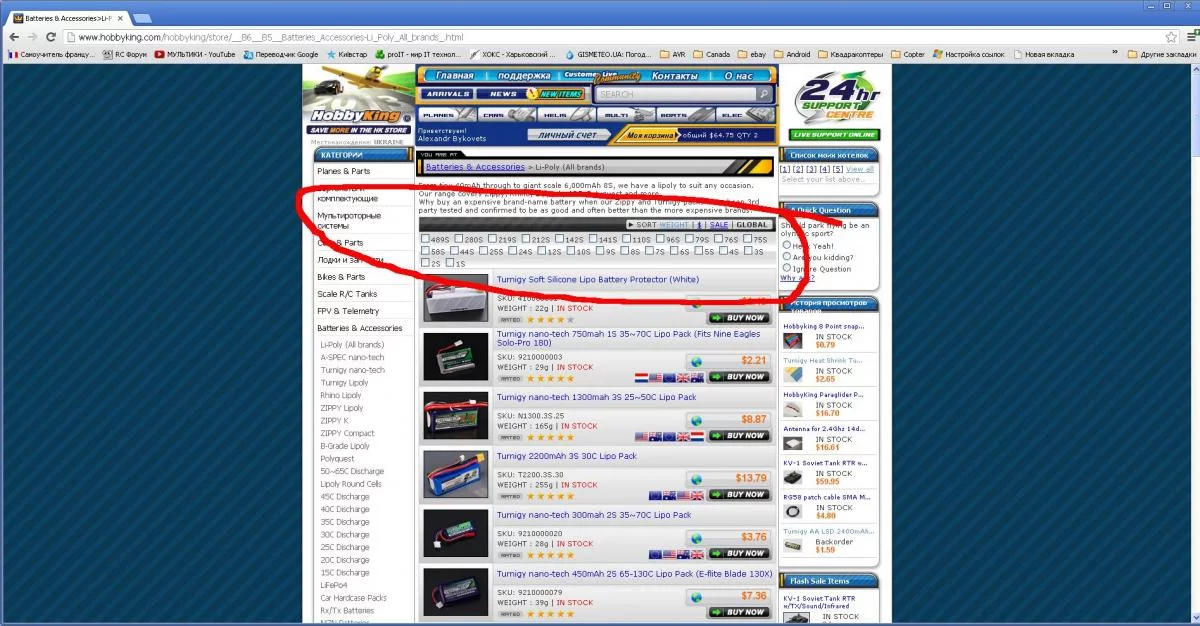Screen dimensions: 1200x626
Task: Reload the page with the refresh icon
Action: click(x=50, y=37)
